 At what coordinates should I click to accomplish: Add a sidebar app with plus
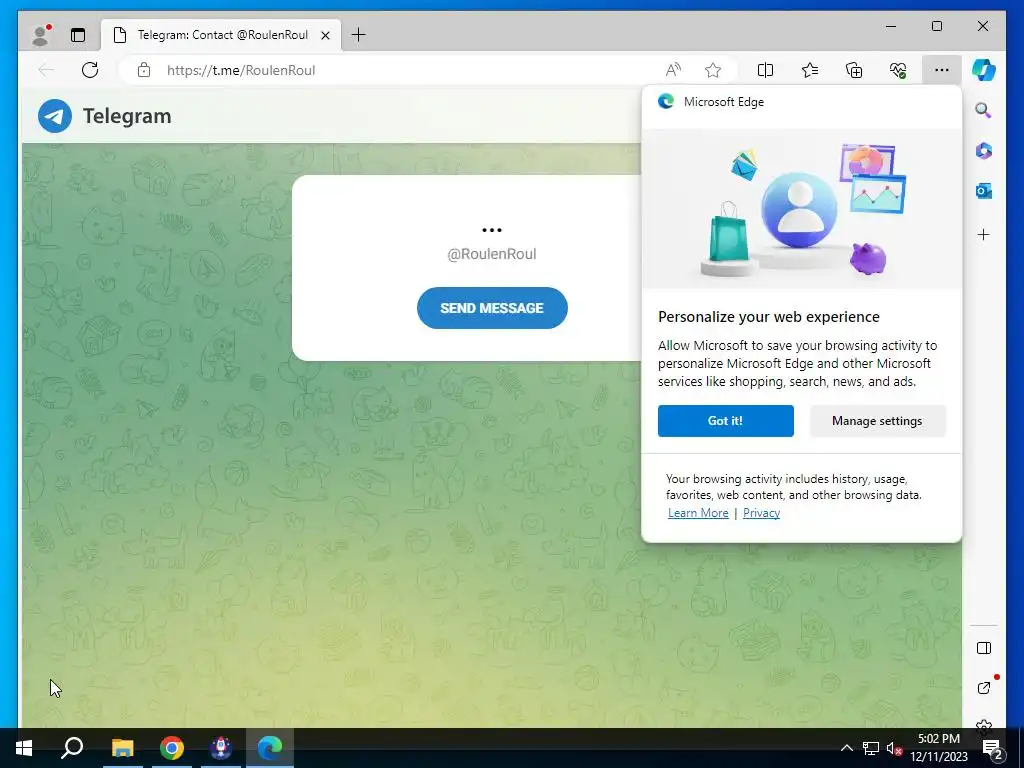coord(984,234)
